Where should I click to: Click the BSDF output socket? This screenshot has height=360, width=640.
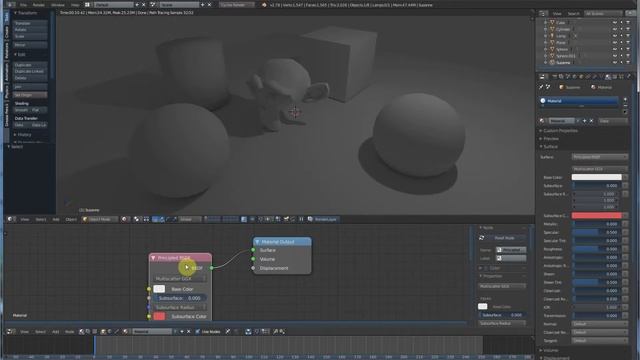[x=211, y=268]
